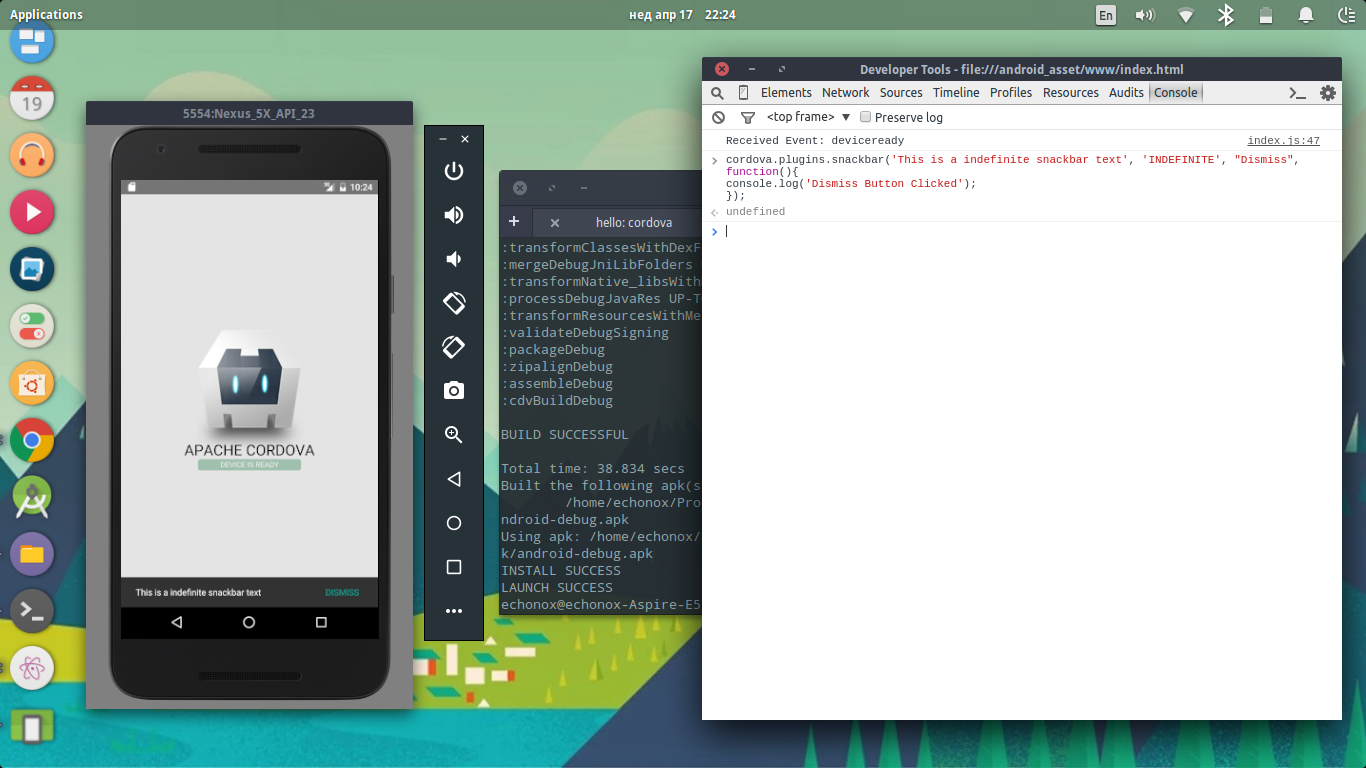
Task: Open DevTools search magnifier
Action: point(717,93)
